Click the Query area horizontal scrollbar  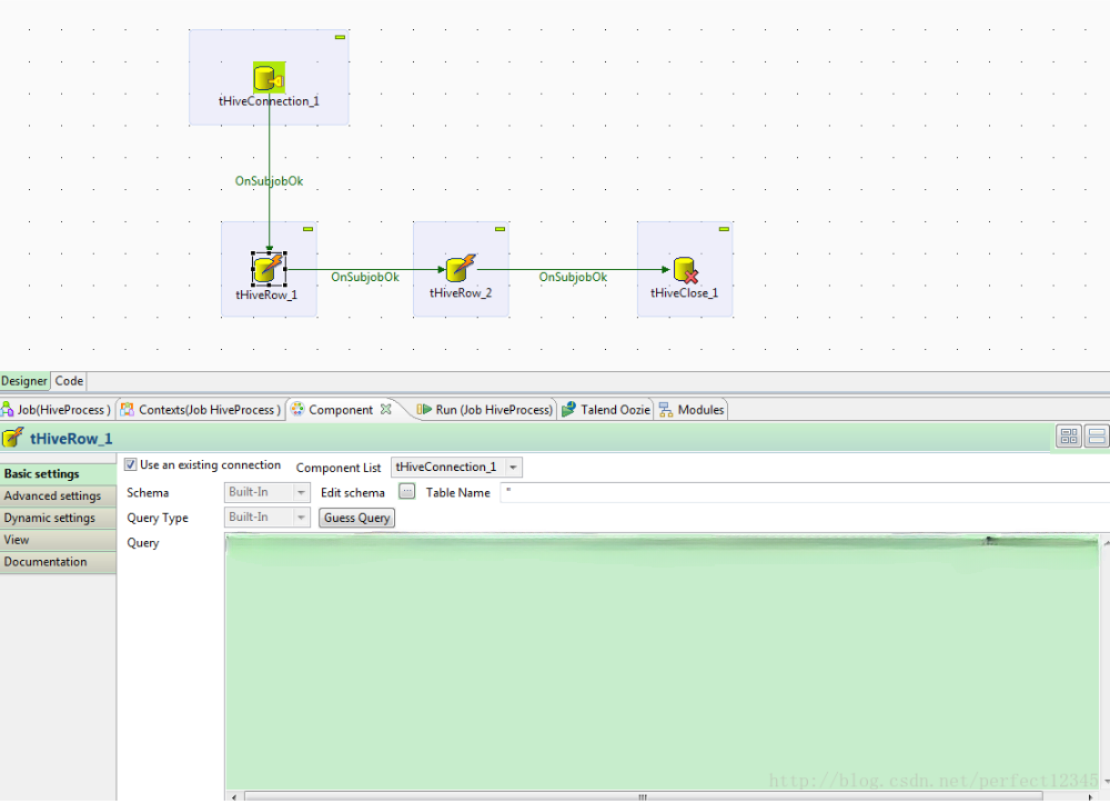point(640,796)
